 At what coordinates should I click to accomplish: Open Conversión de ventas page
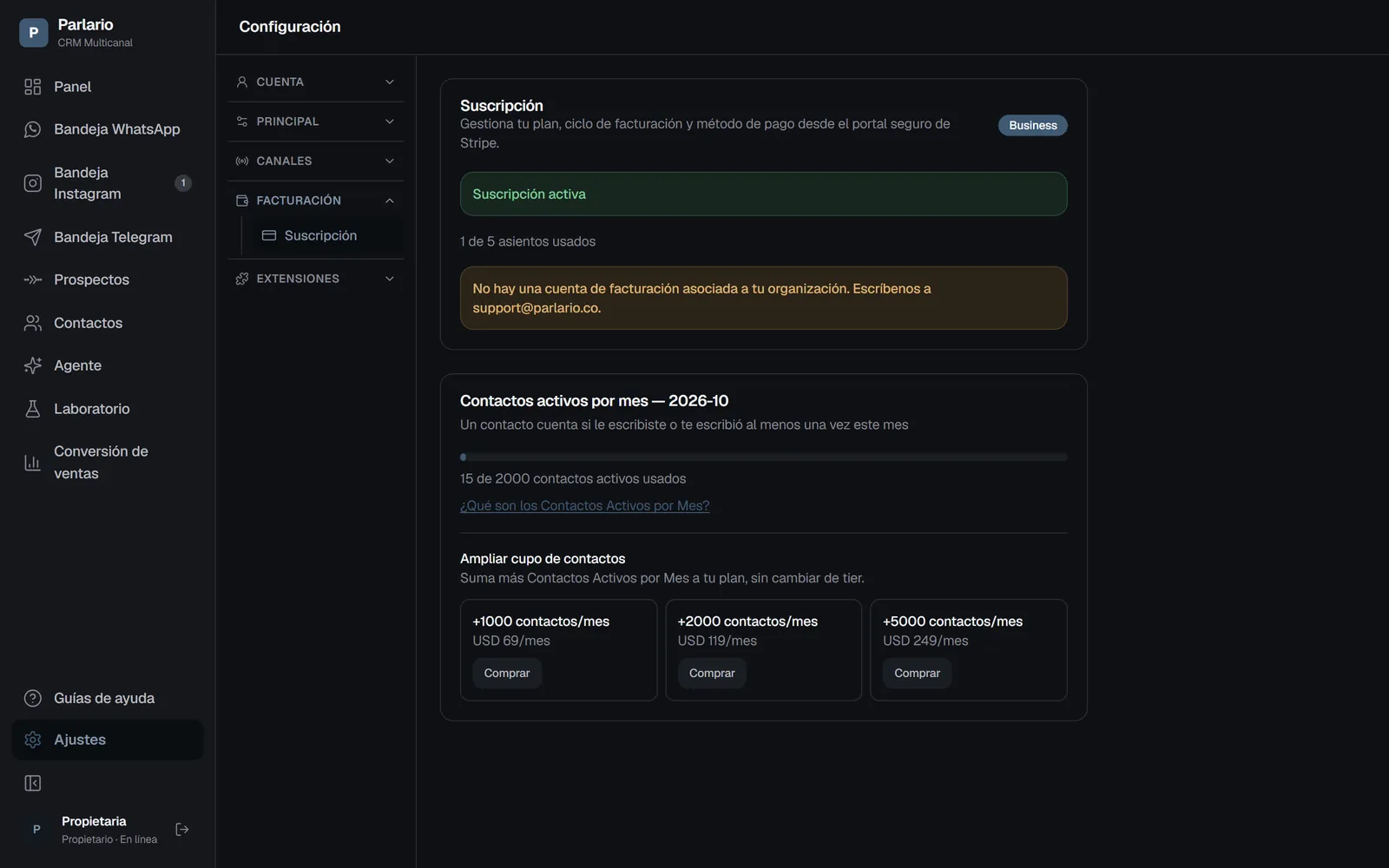point(108,463)
